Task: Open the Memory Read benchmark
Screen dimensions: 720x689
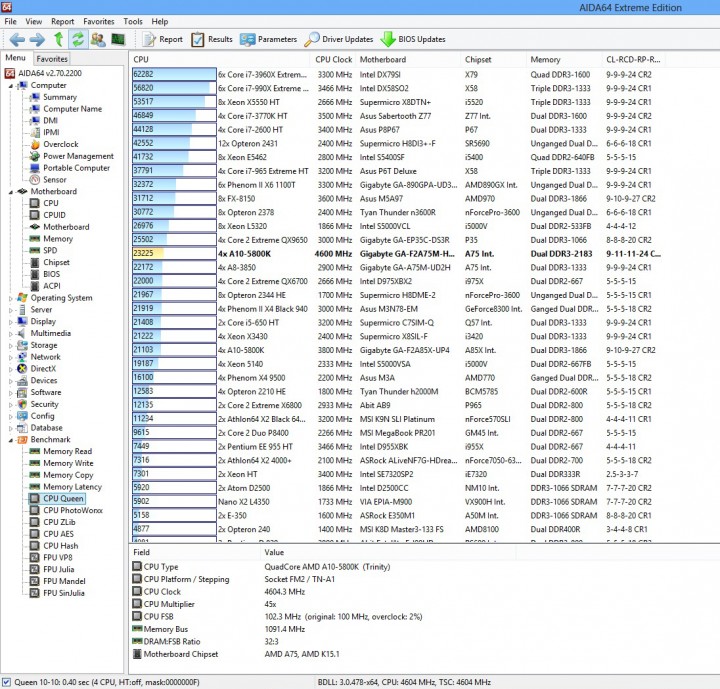Action: pos(68,452)
